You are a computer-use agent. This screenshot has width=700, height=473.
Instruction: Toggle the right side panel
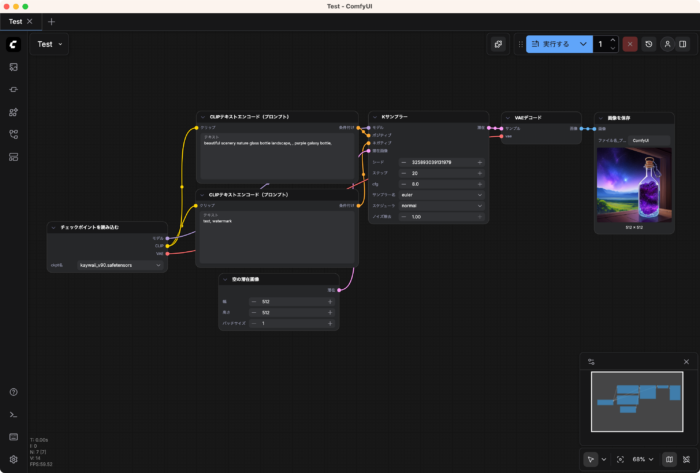click(x=683, y=44)
